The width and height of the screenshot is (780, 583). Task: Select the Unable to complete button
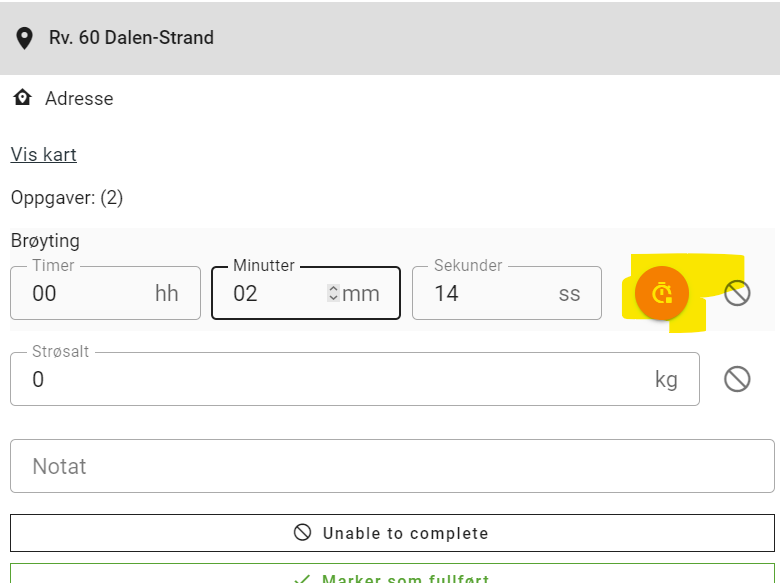[x=392, y=533]
